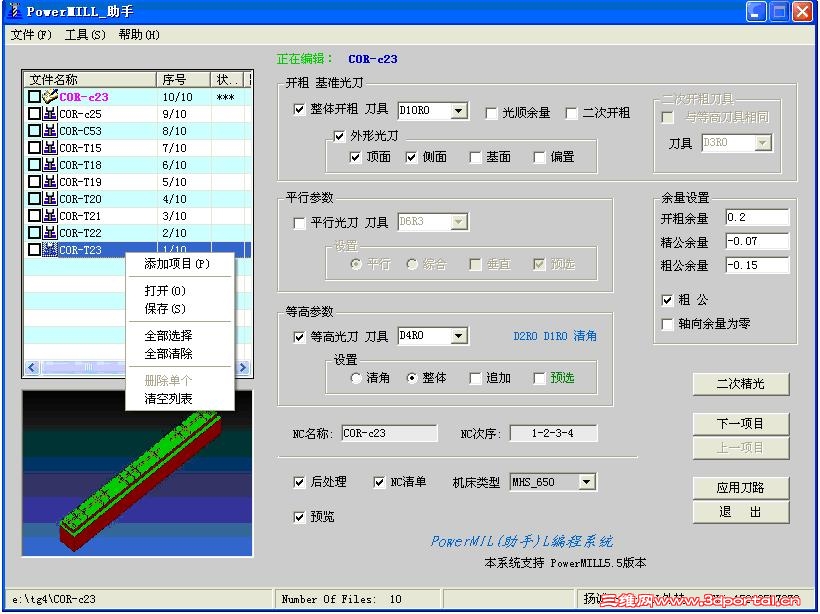
Task: Check the green 预选 option under 等高参数
Action: [x=539, y=378]
